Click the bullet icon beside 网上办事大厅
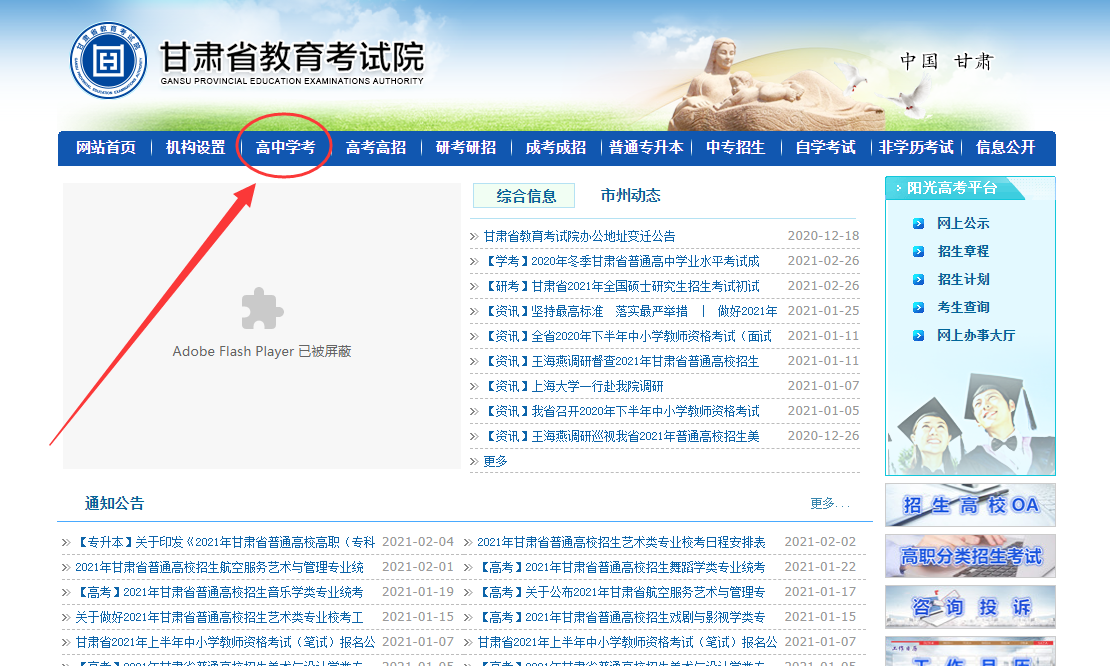This screenshot has width=1110, height=666. click(x=918, y=336)
